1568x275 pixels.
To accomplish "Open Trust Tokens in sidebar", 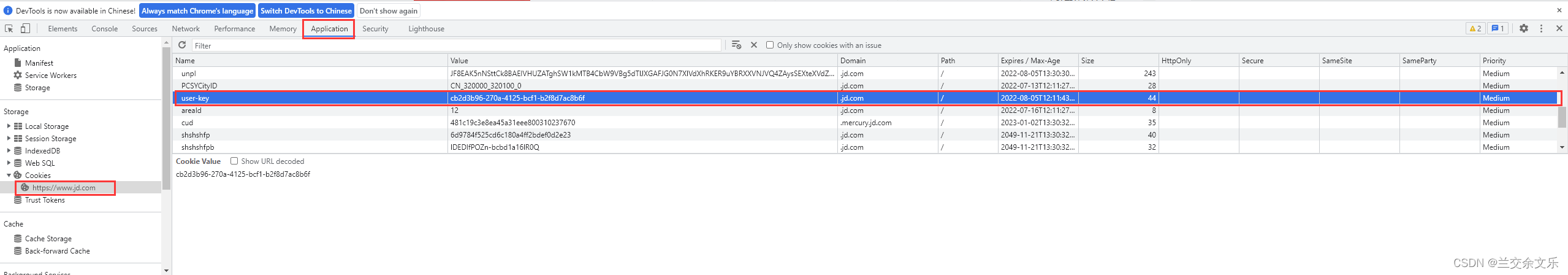I will pos(45,199).
